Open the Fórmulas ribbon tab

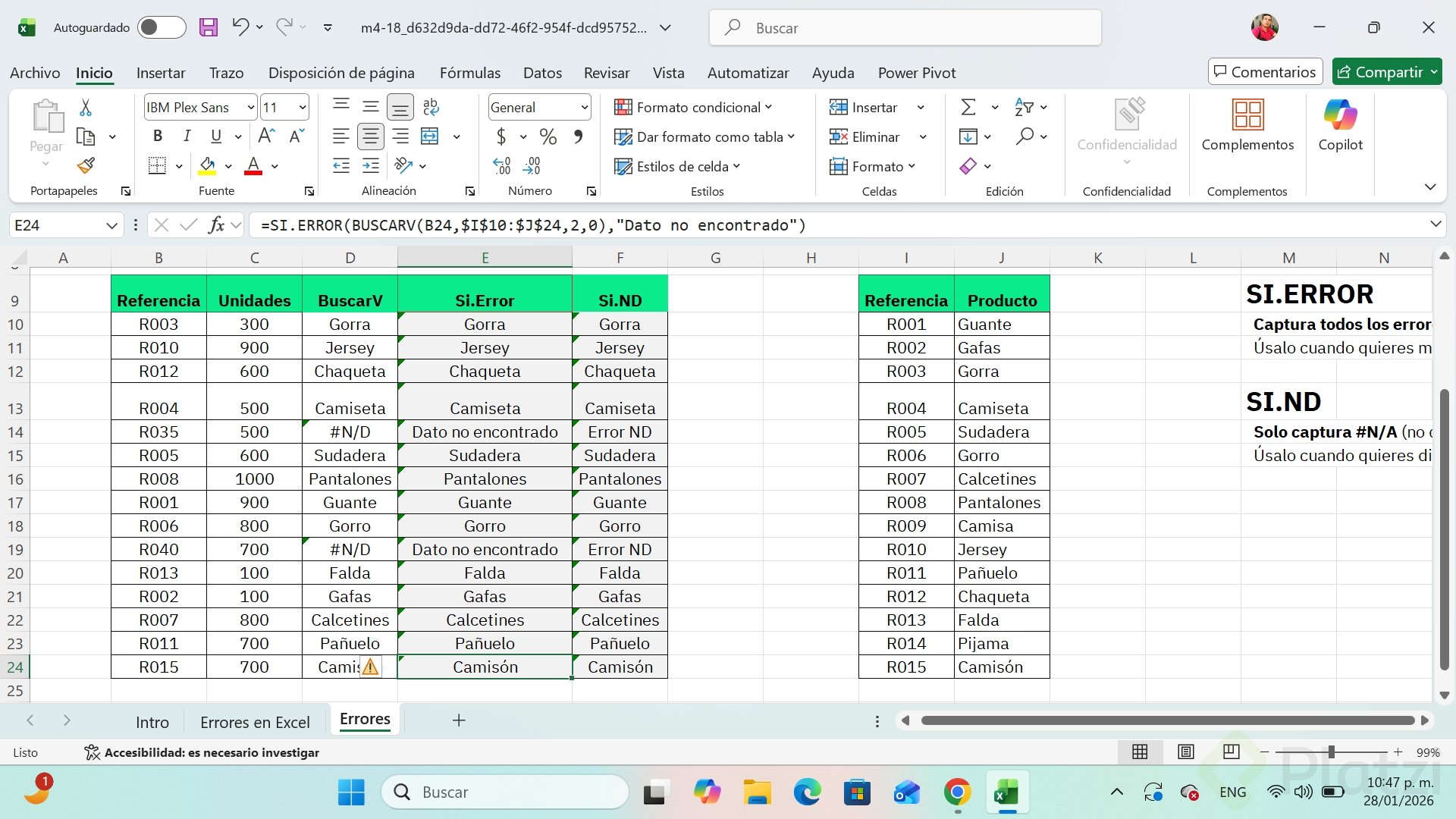[469, 73]
